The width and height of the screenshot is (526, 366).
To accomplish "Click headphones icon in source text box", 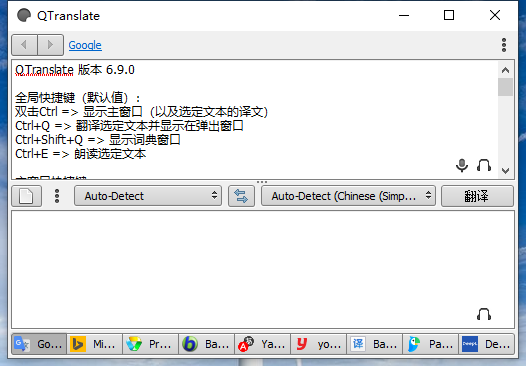I will click(x=484, y=165).
